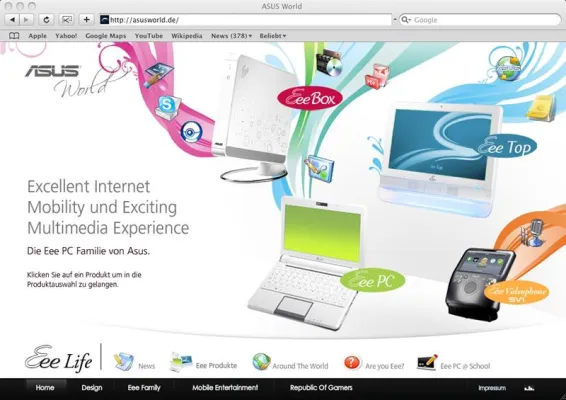Open the Google search magnifier dropdown
Image resolution: width=566 pixels, height=400 pixels.
[406, 20]
